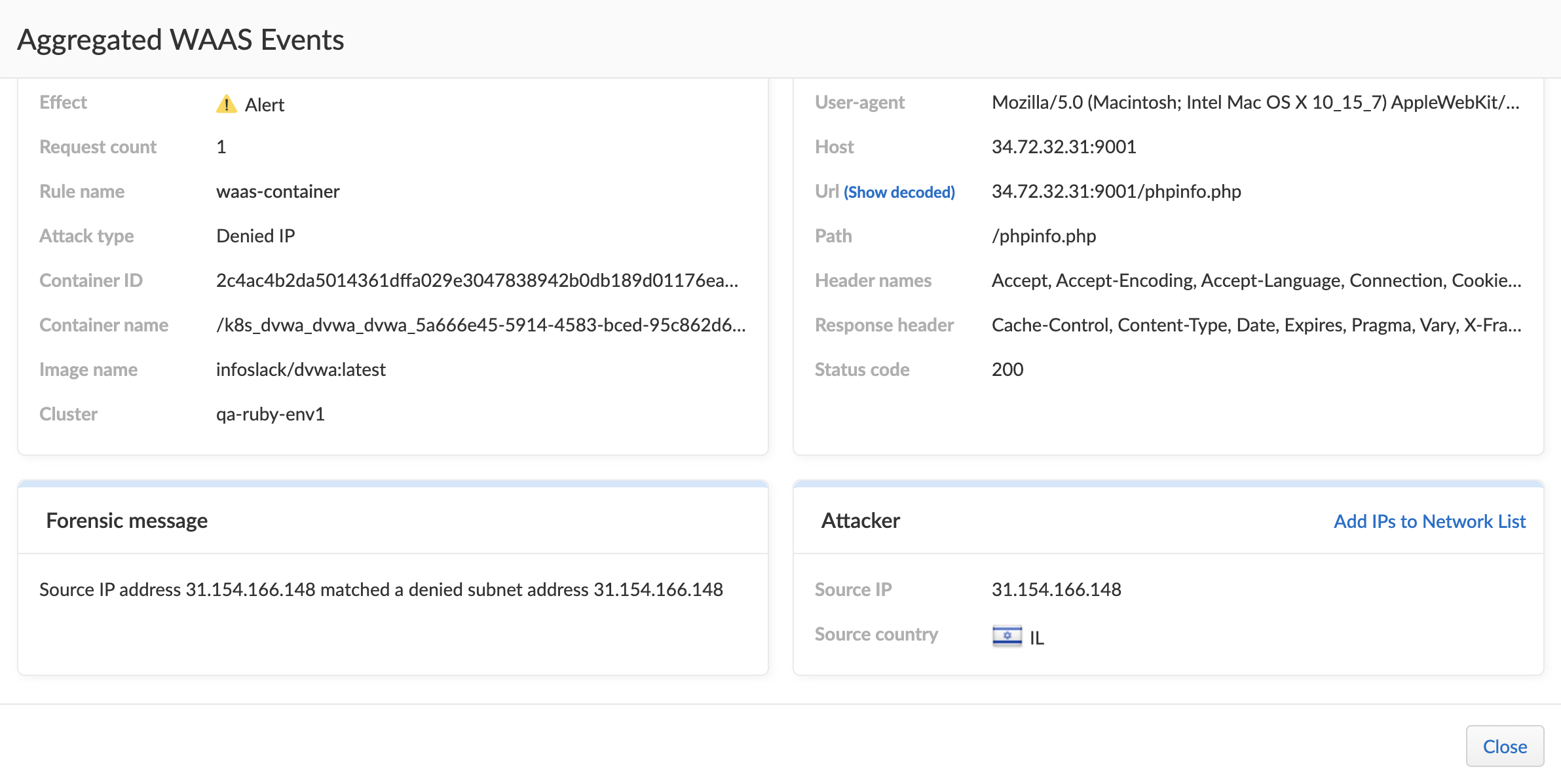Click the Container ID field label

[90, 280]
